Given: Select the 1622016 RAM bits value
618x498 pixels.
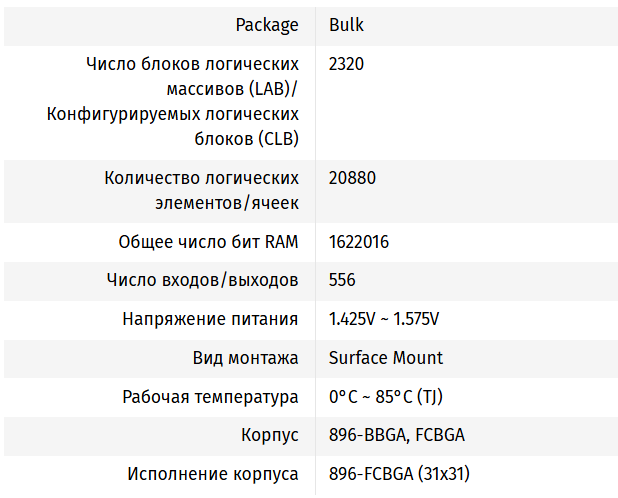Looking at the screenshot, I should 359,242.
